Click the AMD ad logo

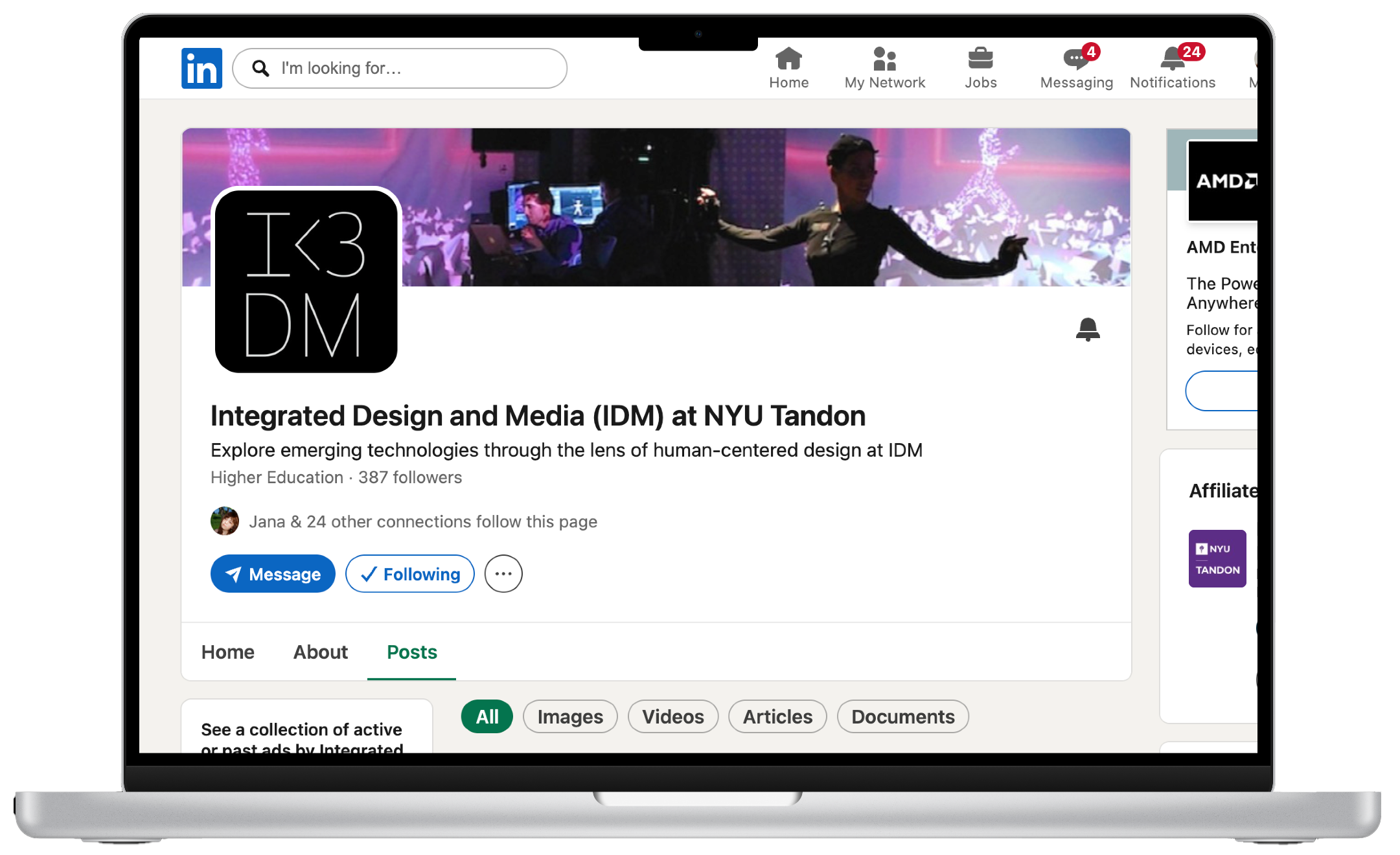coord(1222,181)
